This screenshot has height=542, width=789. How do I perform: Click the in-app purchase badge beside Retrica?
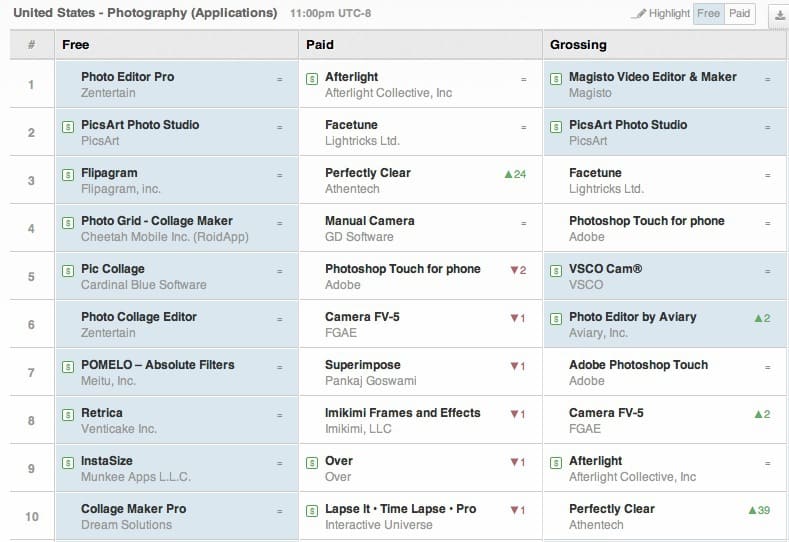[67, 414]
